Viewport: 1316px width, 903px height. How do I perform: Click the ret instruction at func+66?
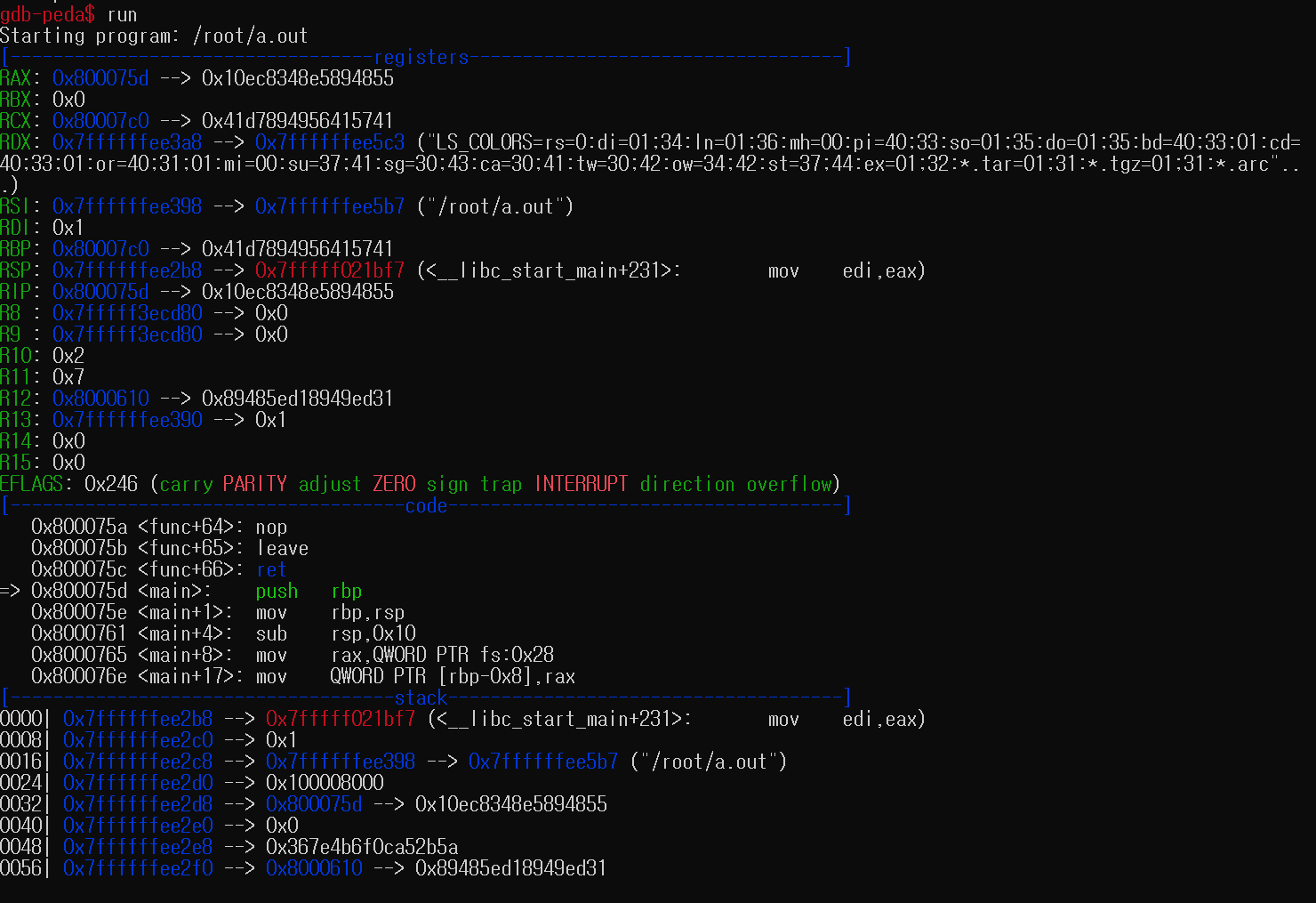pos(271,569)
